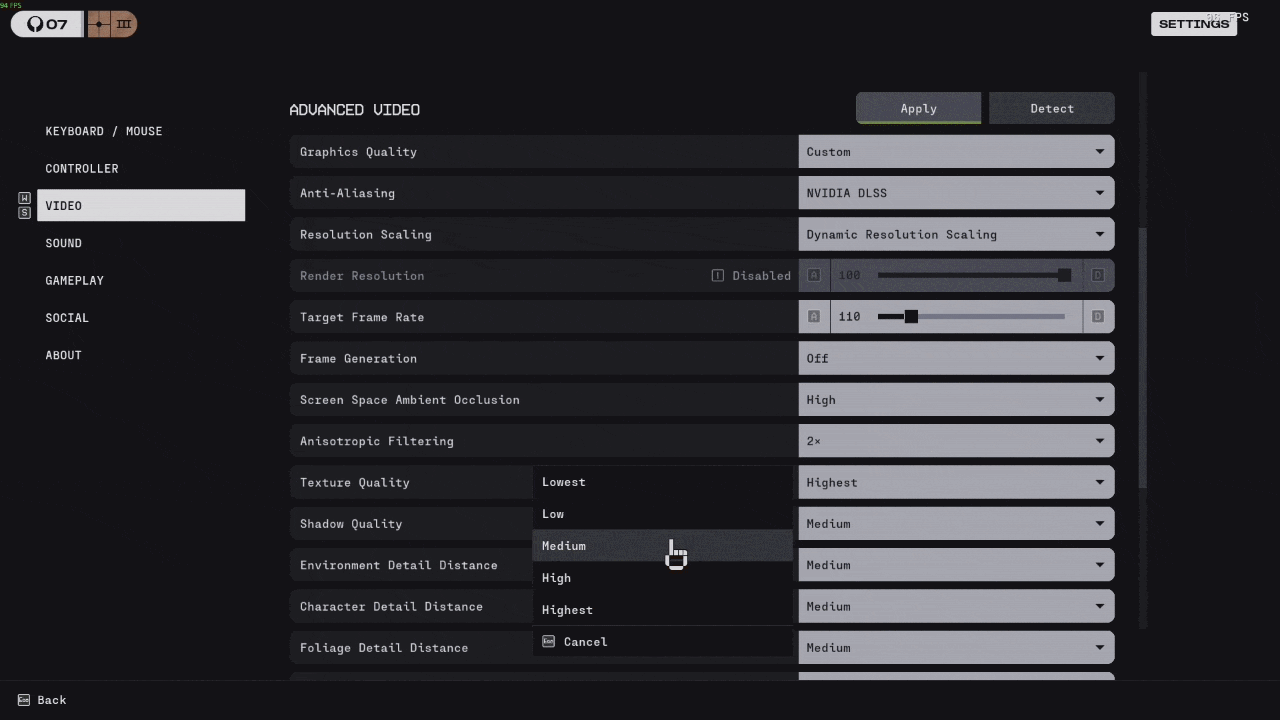Image resolution: width=1280 pixels, height=720 pixels.
Task: Expand Screen Space Ambient Occlusion dropdown
Action: click(x=956, y=400)
